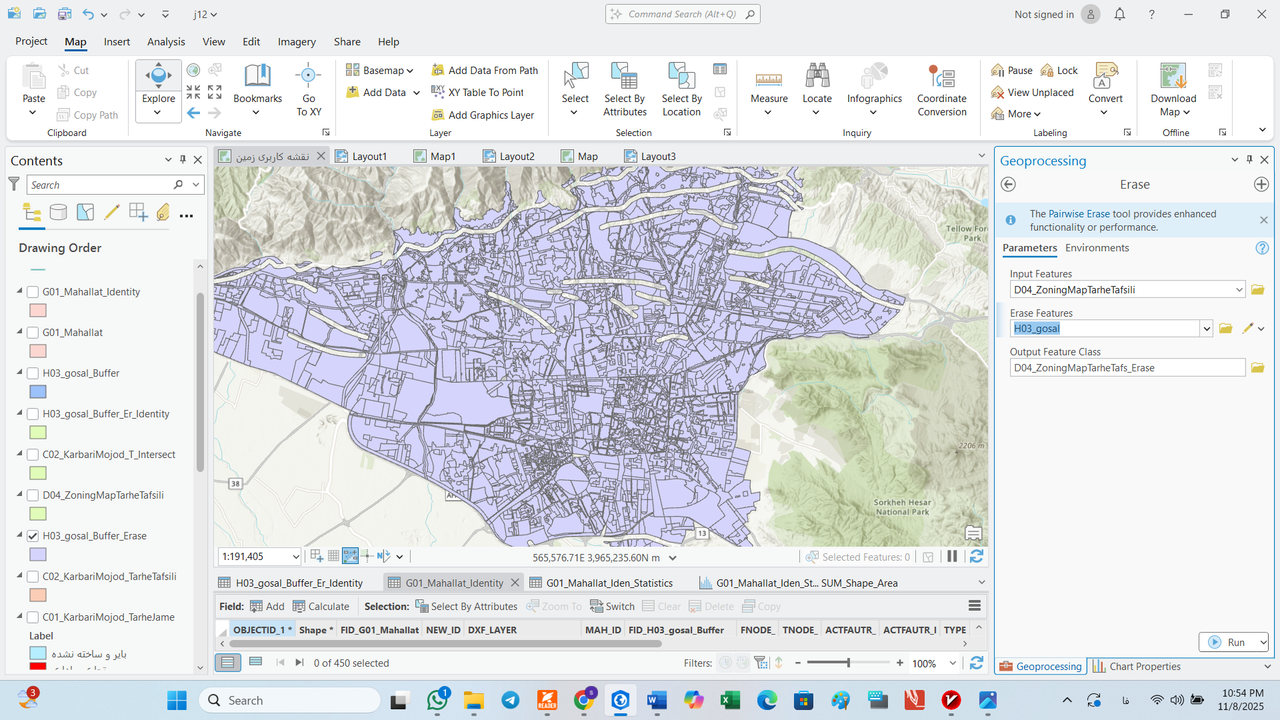
Task: Expand the More labeling options
Action: pyautogui.click(x=1017, y=114)
